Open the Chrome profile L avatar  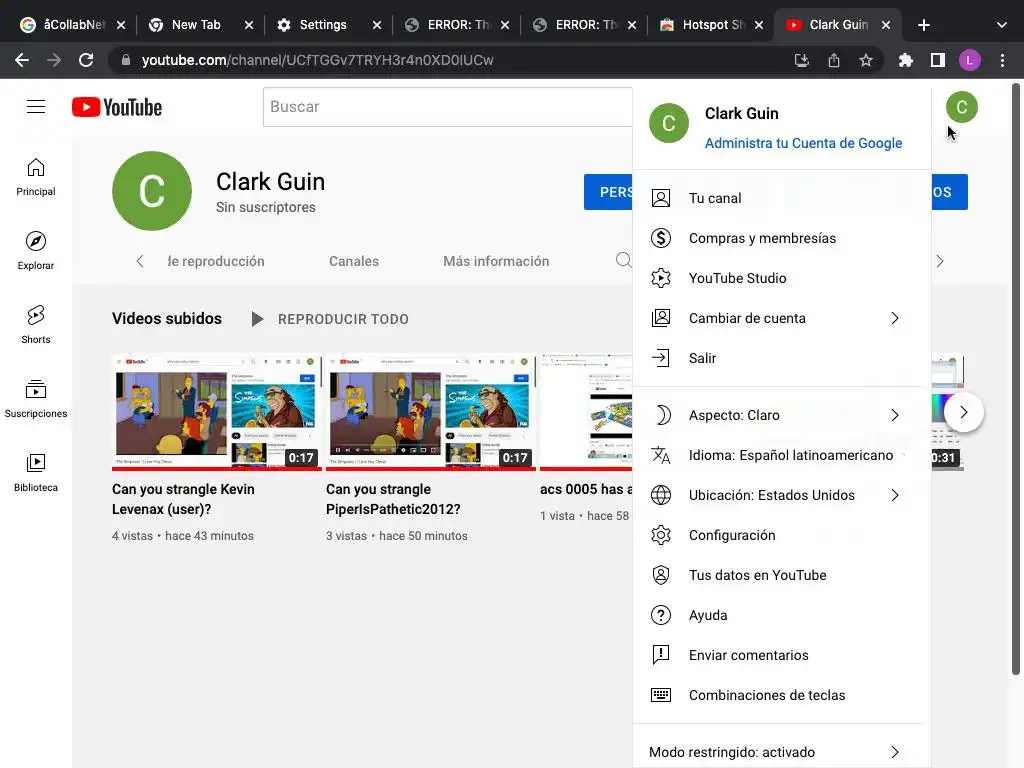970,61
